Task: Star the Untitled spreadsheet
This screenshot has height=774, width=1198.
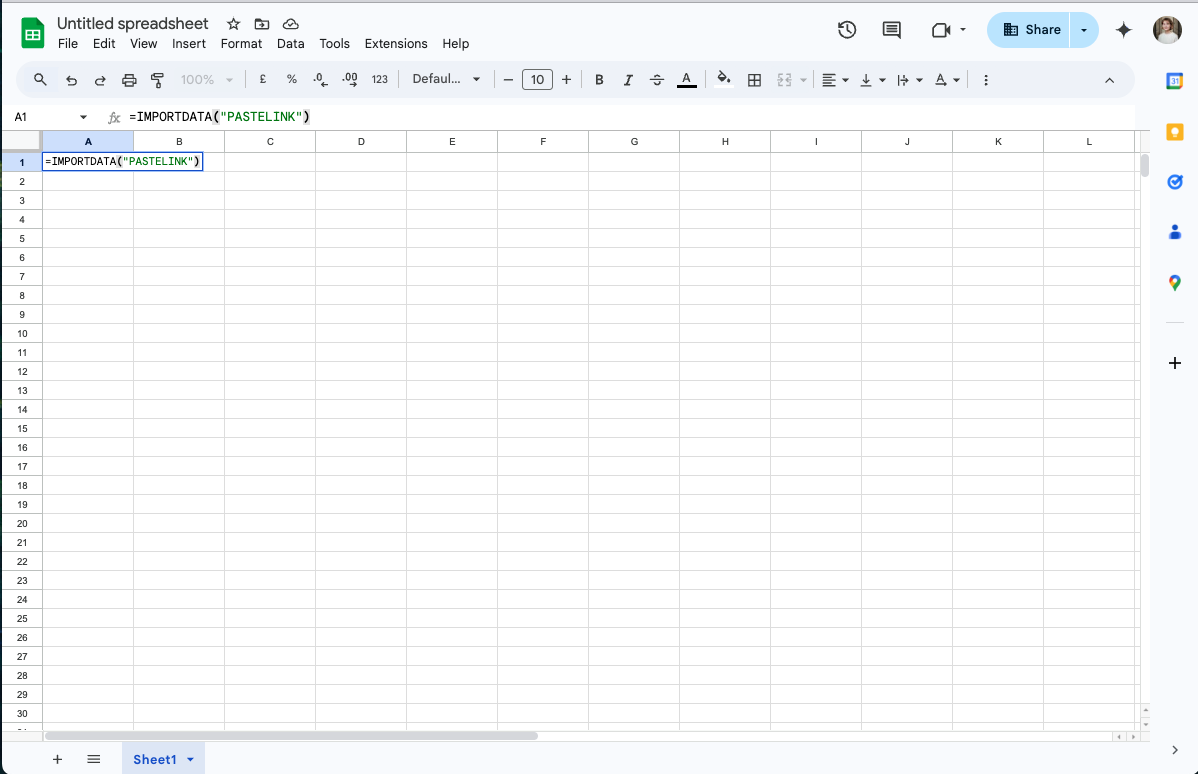Action: (x=234, y=24)
